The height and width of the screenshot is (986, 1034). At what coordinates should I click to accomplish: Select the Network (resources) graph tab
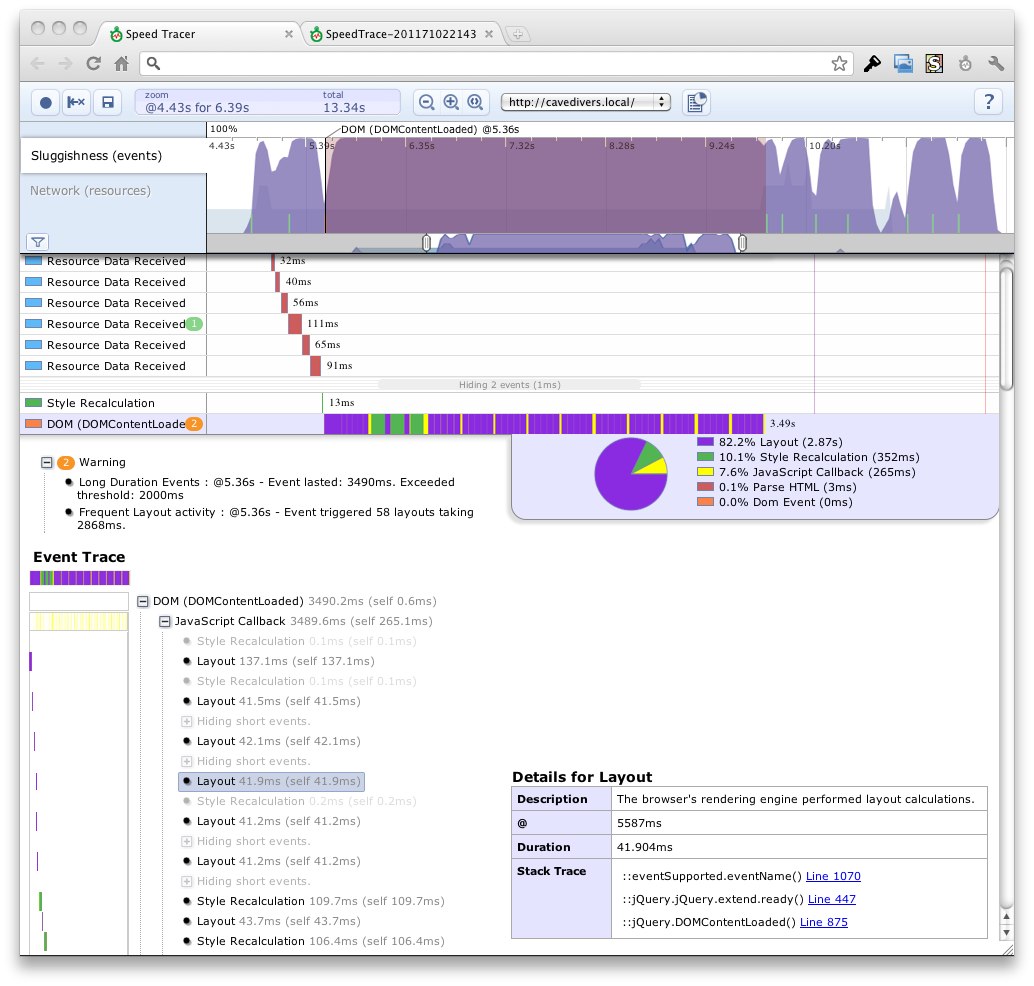[x=90, y=191]
